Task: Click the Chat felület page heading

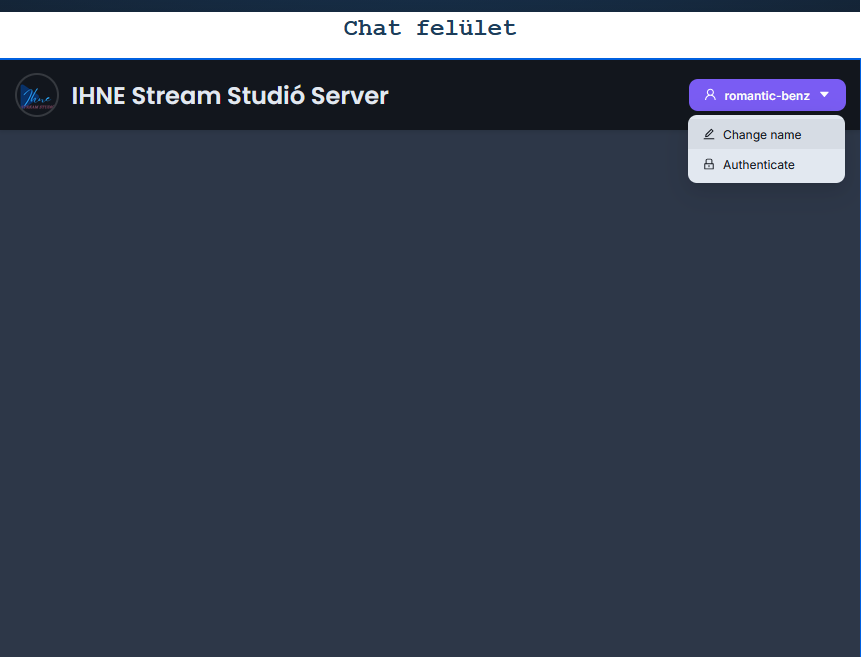Action: pos(430,28)
